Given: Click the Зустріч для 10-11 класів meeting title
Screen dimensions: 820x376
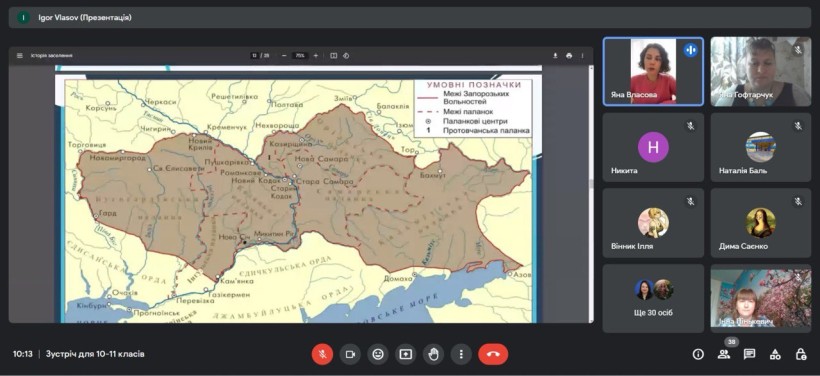Looking at the screenshot, I should click(95, 354).
